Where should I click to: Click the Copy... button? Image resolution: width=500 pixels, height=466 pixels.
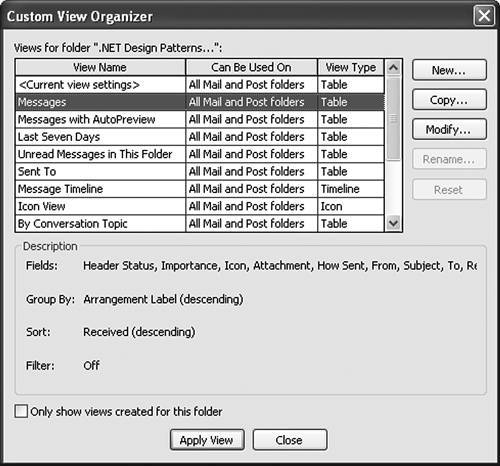pos(449,99)
